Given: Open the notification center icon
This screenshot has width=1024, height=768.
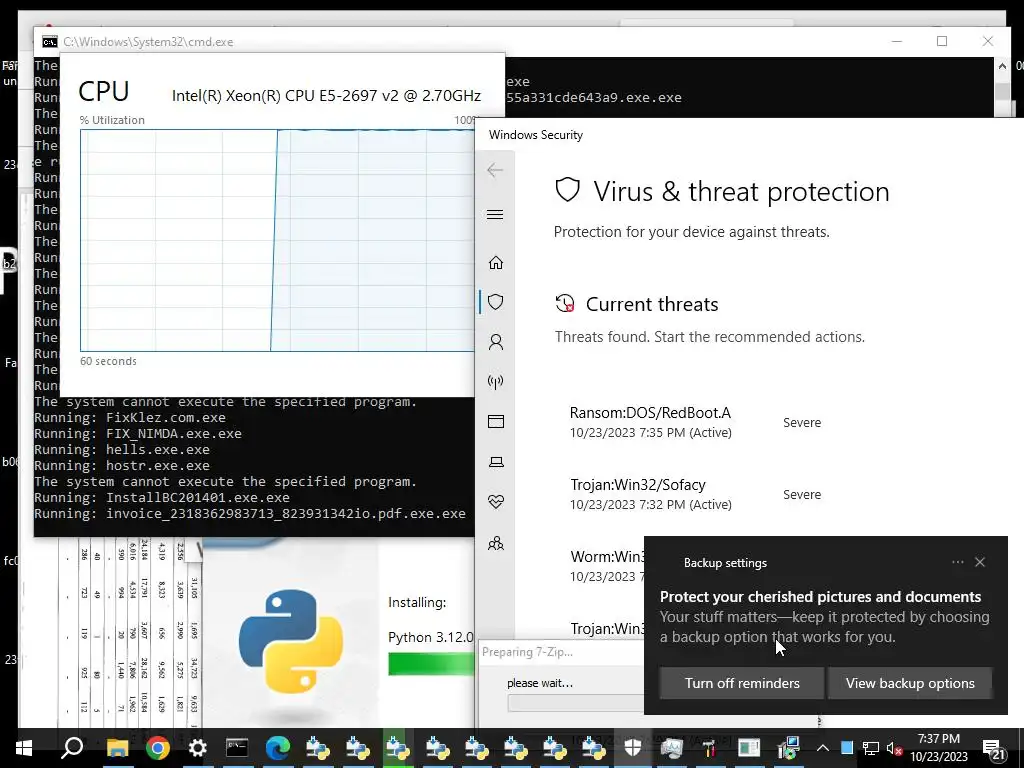Looking at the screenshot, I should tap(993, 749).
